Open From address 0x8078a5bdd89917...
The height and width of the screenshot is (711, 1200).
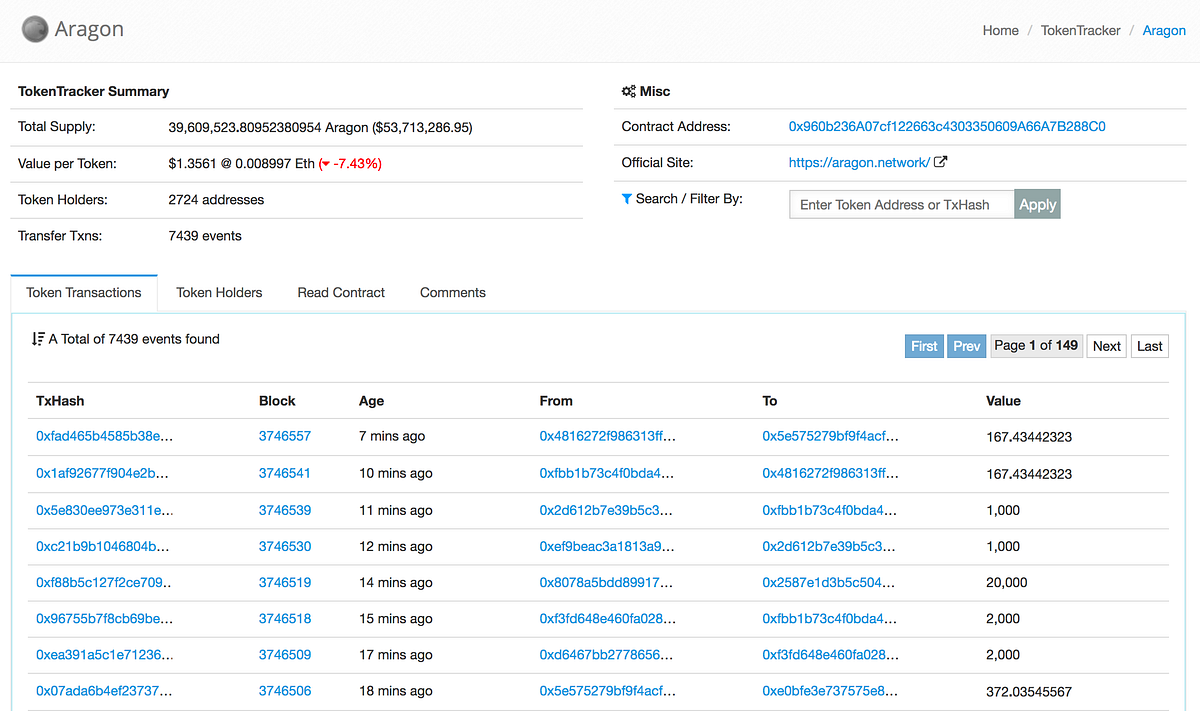click(x=607, y=582)
